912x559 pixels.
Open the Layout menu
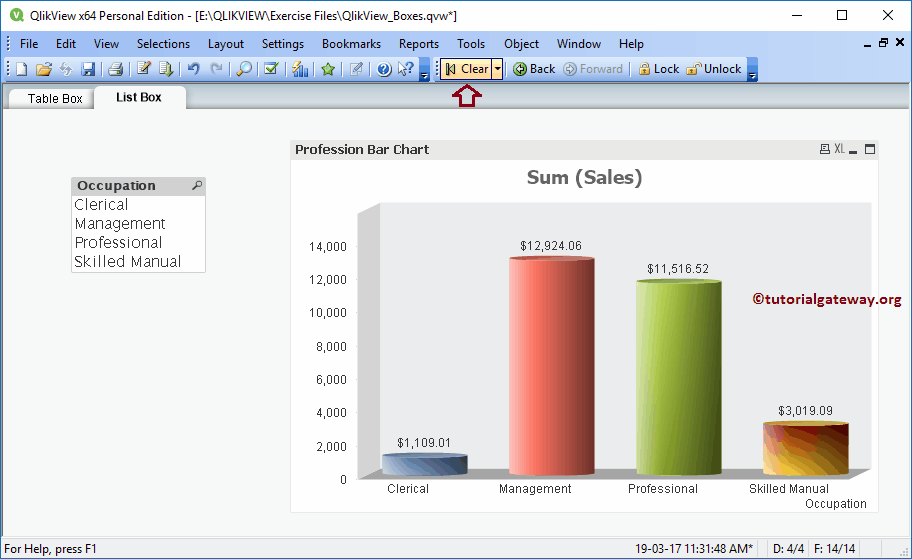point(226,44)
